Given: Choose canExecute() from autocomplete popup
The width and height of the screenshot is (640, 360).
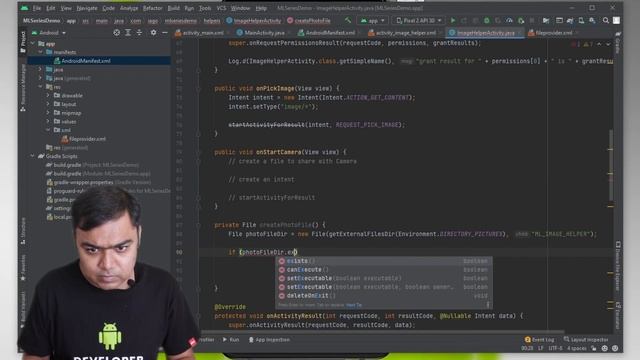Looking at the screenshot, I should (x=384, y=269).
